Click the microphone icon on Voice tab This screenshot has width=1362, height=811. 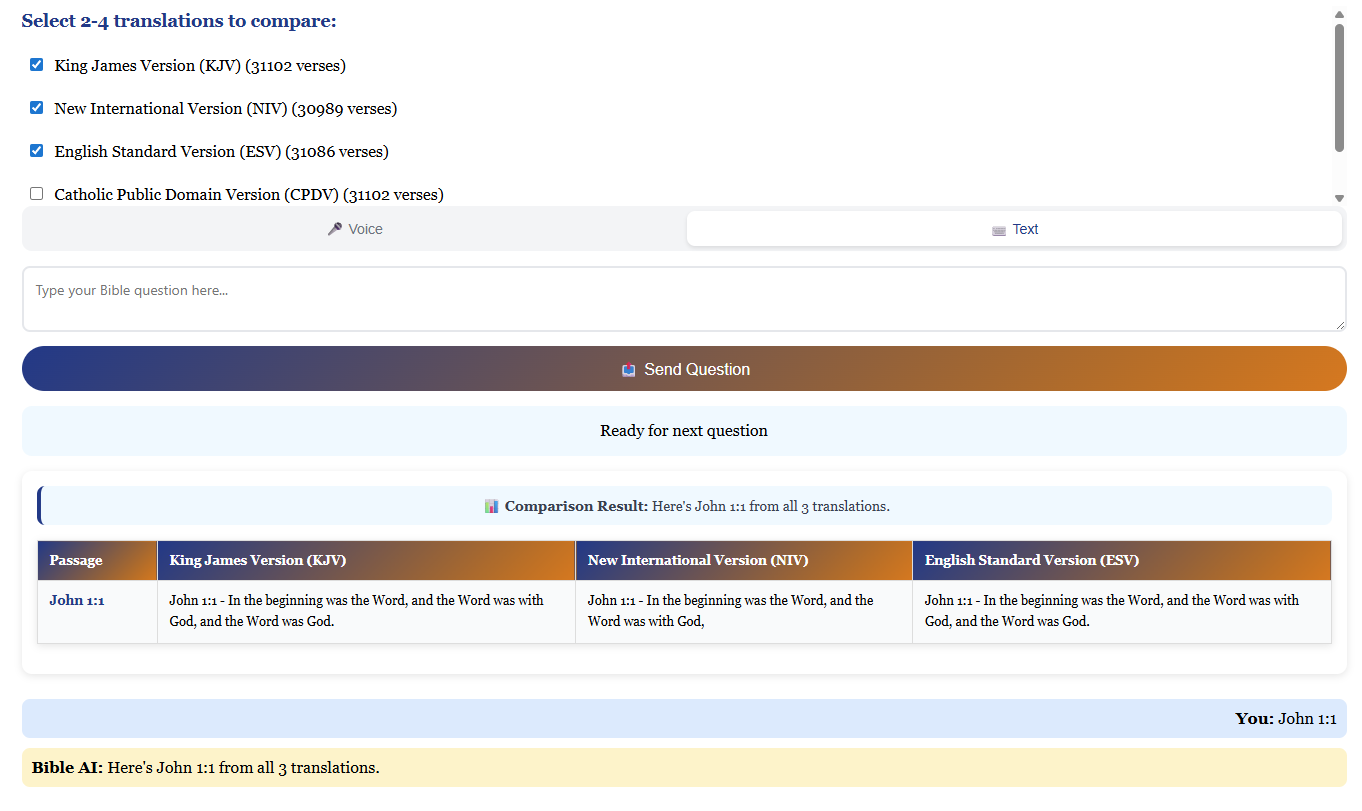pos(335,229)
